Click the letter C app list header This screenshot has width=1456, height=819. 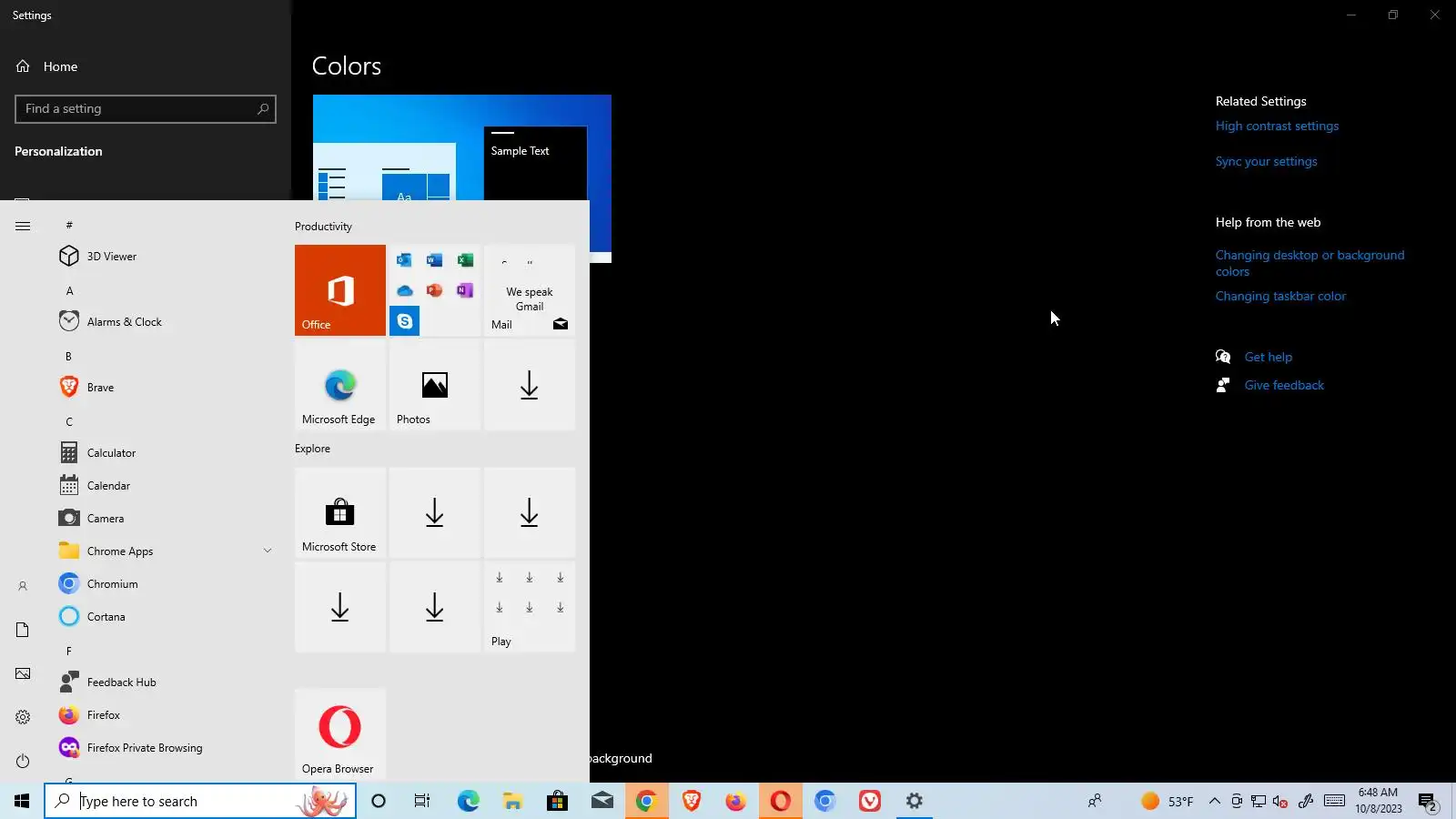pyautogui.click(x=69, y=422)
